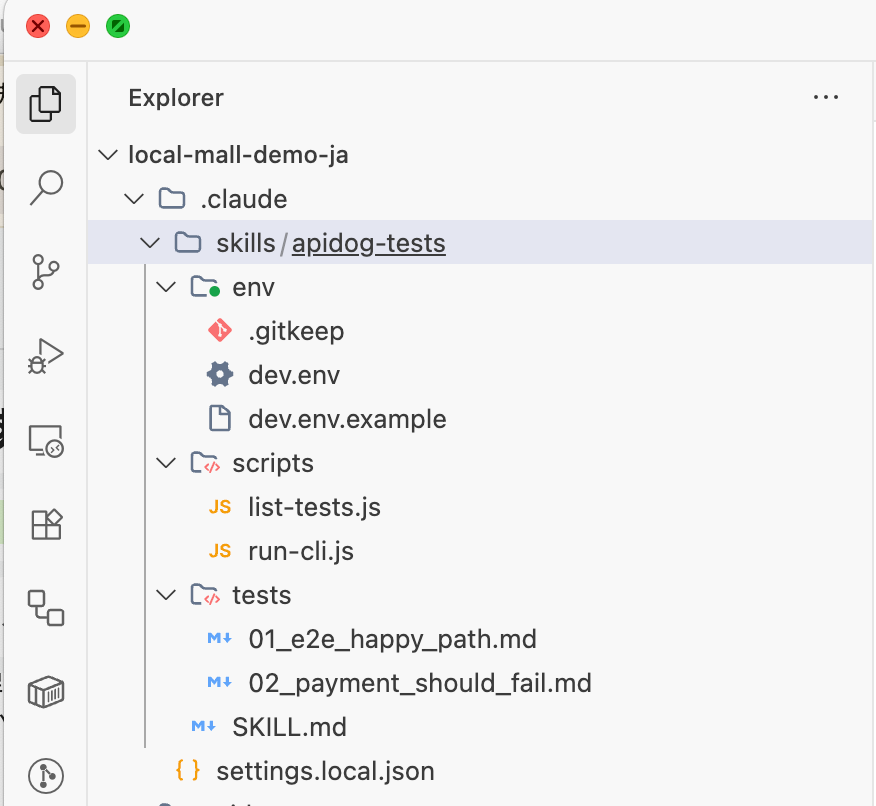The width and height of the screenshot is (876, 806).
Task: Select the env folder label
Action: 254,287
